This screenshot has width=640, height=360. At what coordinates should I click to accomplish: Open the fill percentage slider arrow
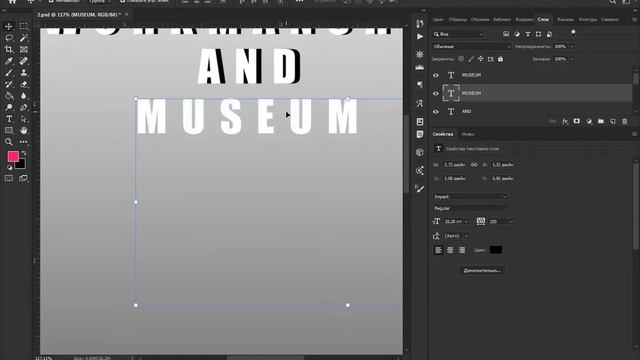(571, 59)
